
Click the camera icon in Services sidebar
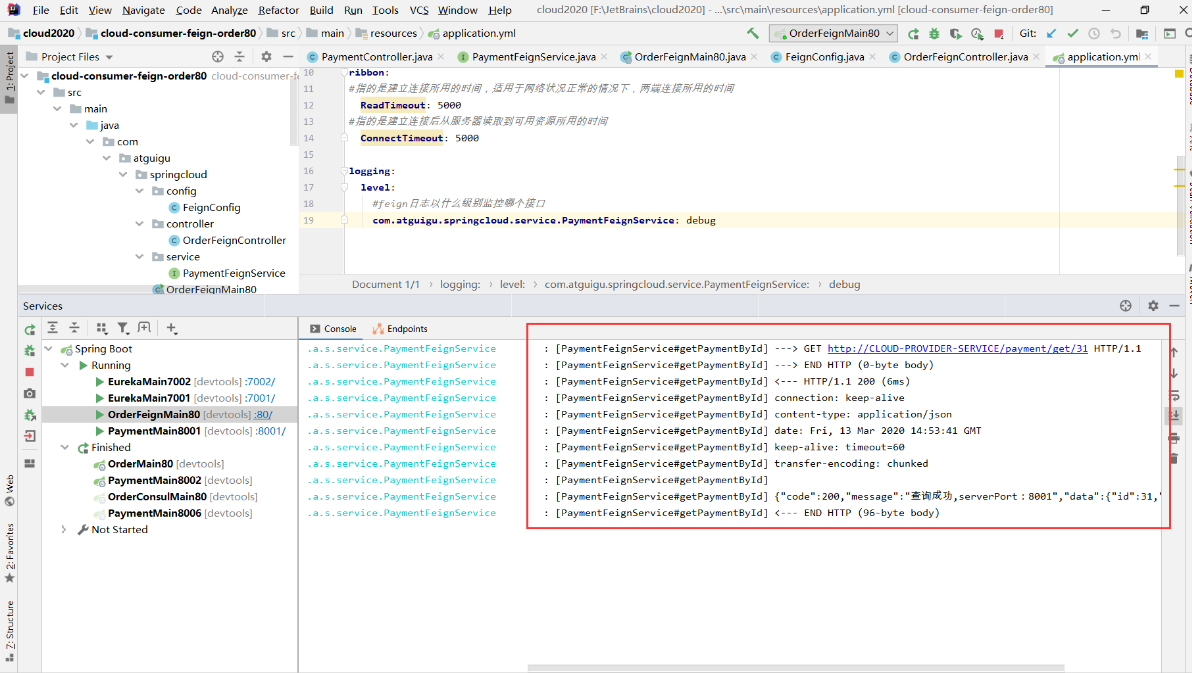pos(29,393)
